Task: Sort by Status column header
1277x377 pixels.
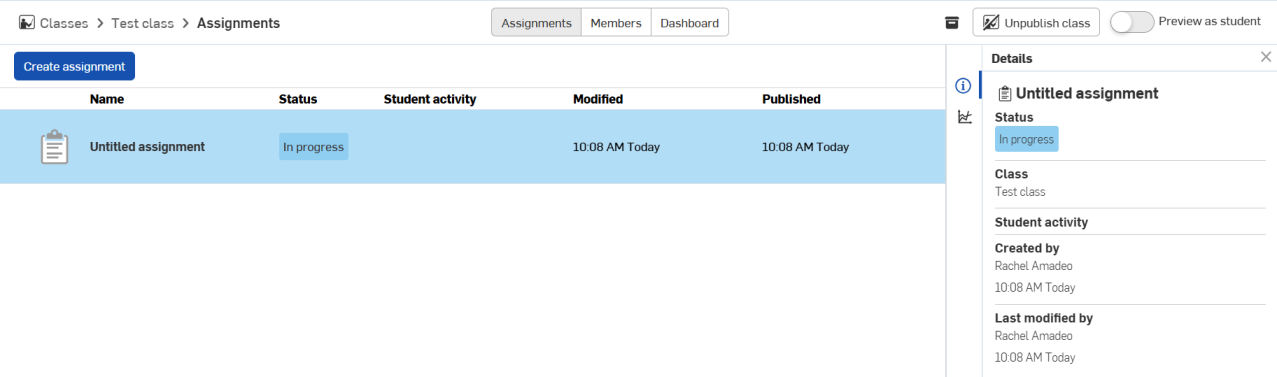Action: pyautogui.click(x=298, y=99)
